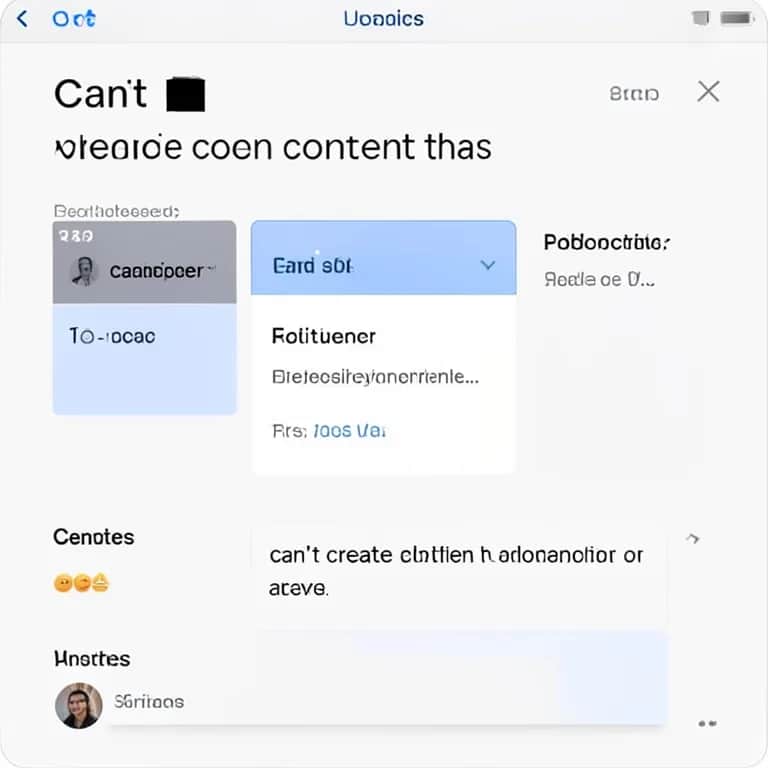Click the black square beside Can't heading
Viewport: 768px width, 768px height.
186,94
